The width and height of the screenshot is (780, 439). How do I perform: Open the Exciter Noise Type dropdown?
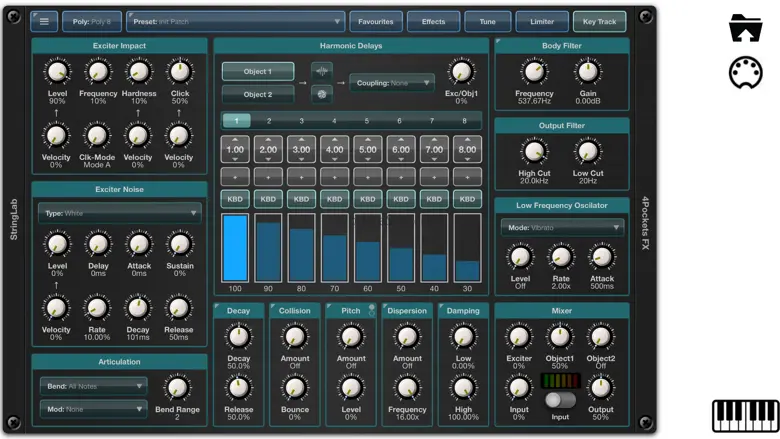119,213
